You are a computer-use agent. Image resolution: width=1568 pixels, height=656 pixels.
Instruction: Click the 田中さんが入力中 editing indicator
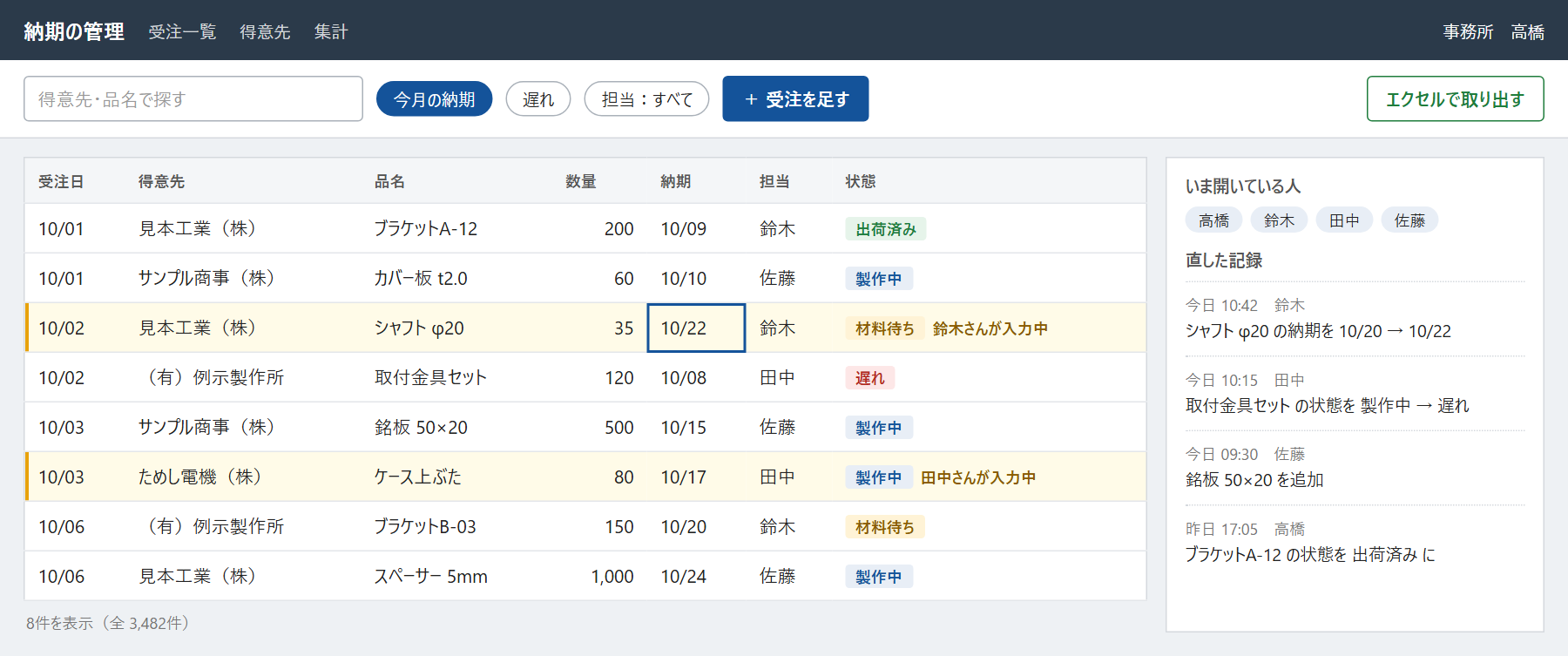click(978, 477)
